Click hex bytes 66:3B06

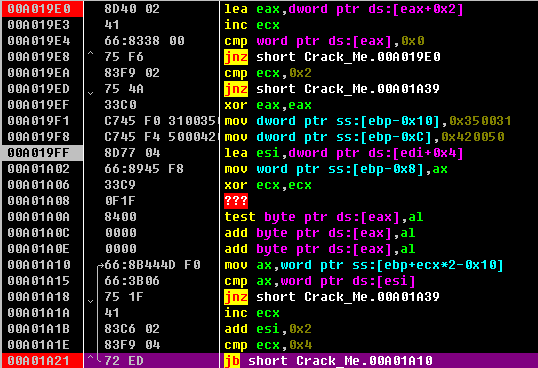(132, 281)
